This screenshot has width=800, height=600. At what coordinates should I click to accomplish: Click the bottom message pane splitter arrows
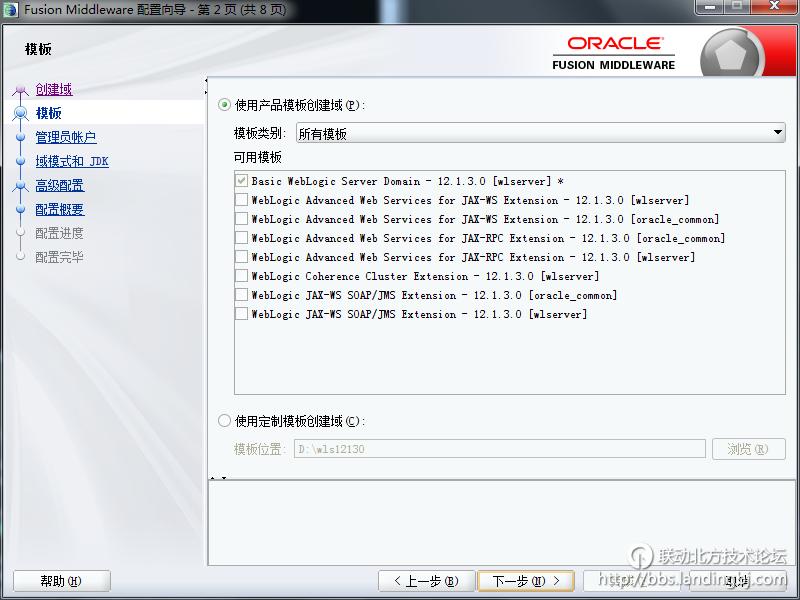click(218, 477)
